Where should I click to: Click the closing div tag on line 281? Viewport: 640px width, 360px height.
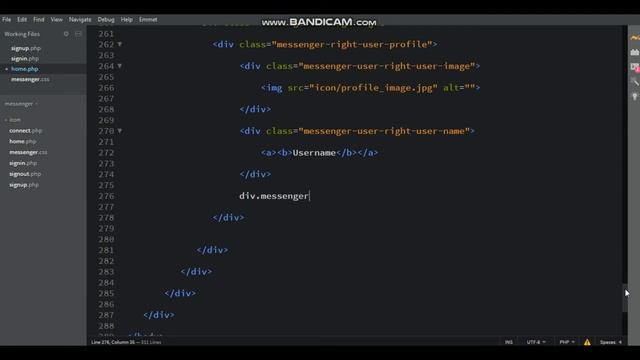point(212,250)
